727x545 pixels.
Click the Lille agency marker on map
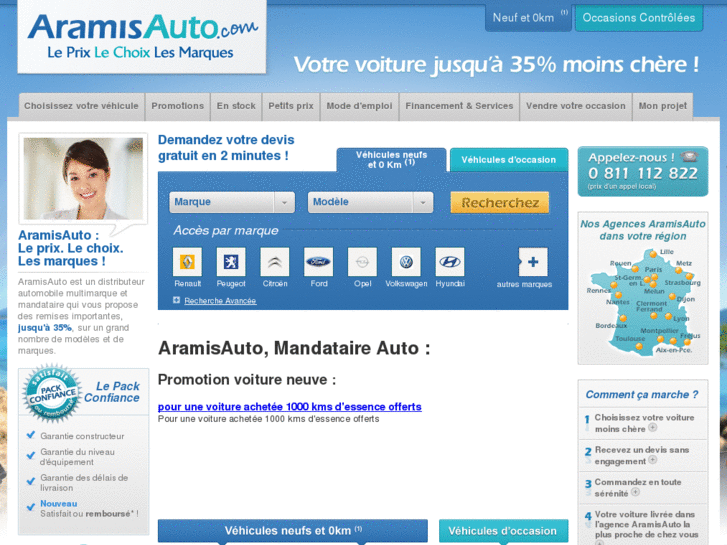[653, 254]
